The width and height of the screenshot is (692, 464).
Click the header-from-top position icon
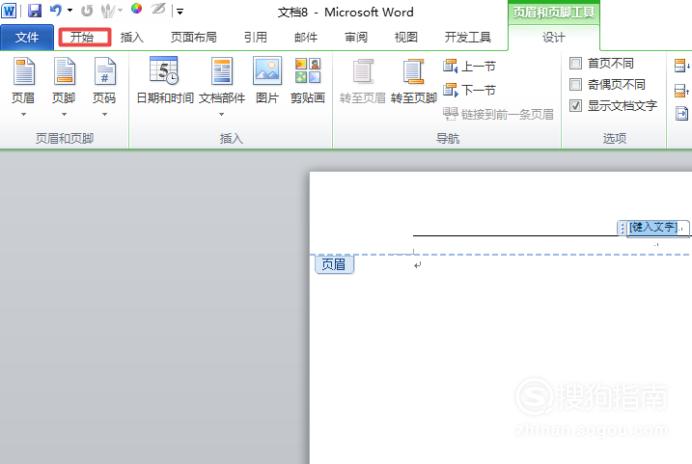[681, 66]
